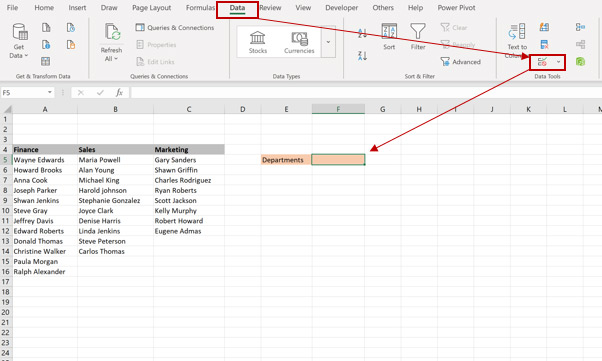
Task: Select the Data ribbon tab
Action: point(237,8)
